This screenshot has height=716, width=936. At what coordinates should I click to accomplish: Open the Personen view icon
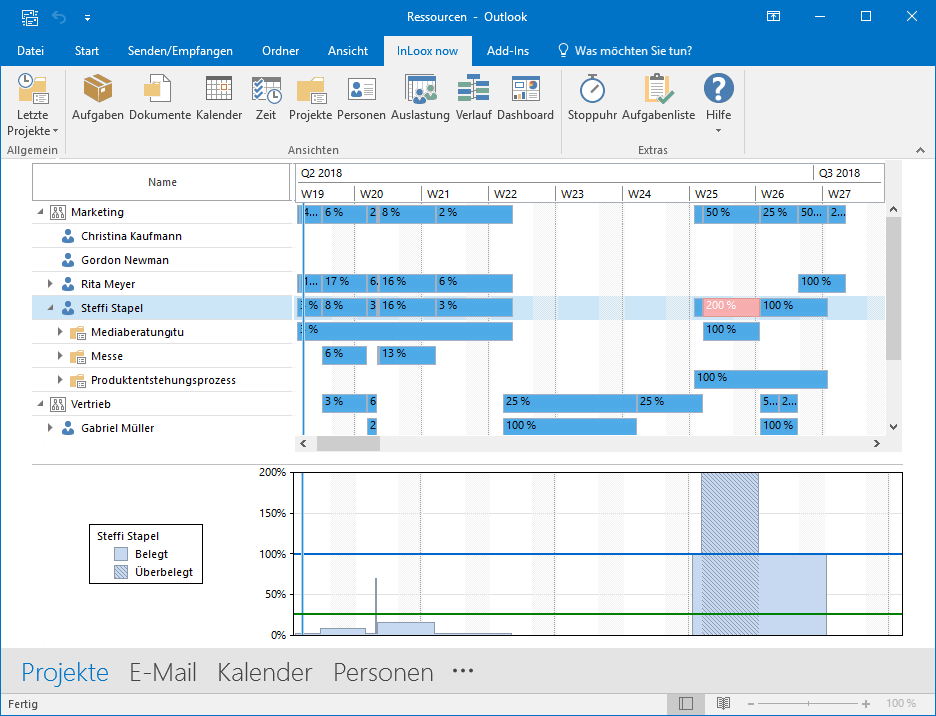pyautogui.click(x=361, y=98)
